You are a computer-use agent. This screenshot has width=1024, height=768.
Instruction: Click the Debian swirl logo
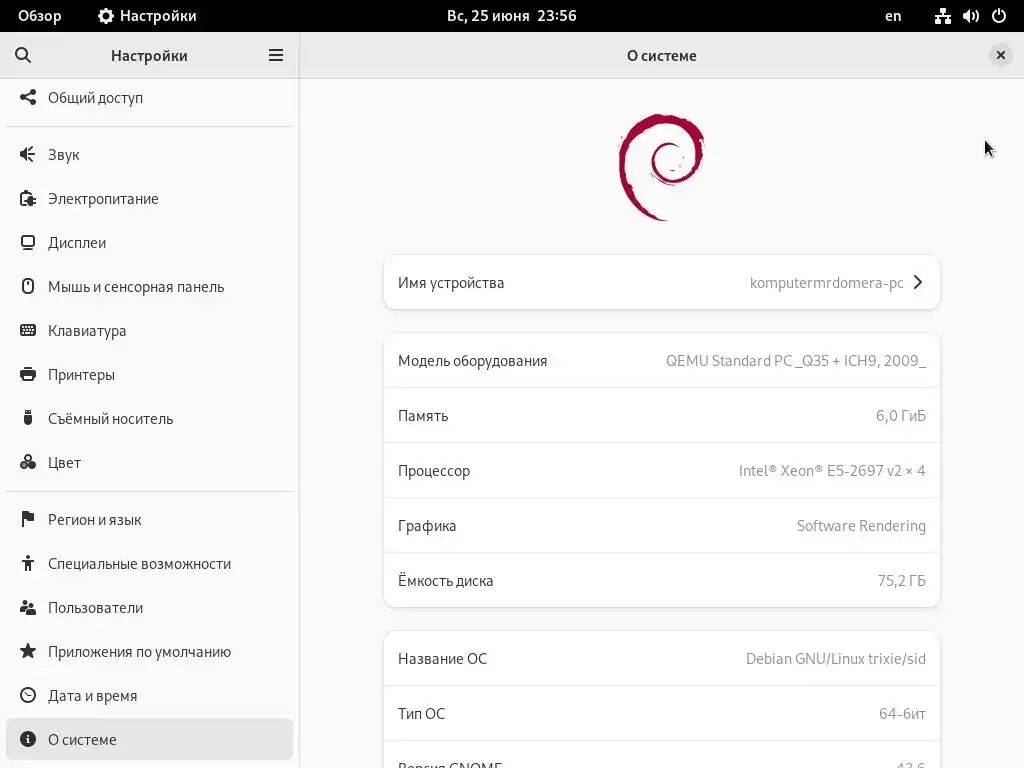662,167
